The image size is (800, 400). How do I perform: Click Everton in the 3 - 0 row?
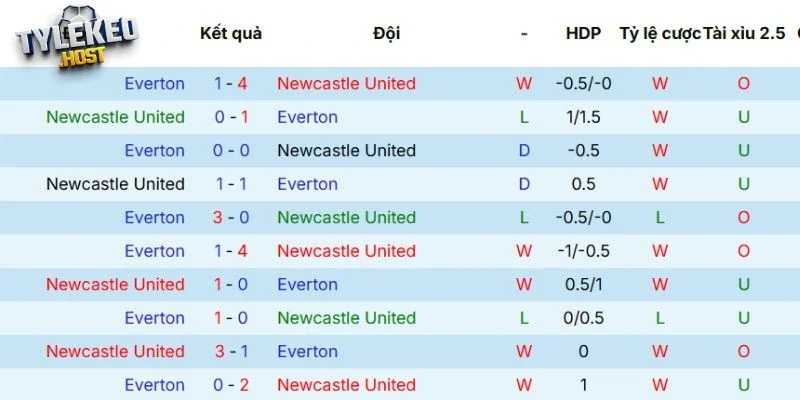click(154, 217)
